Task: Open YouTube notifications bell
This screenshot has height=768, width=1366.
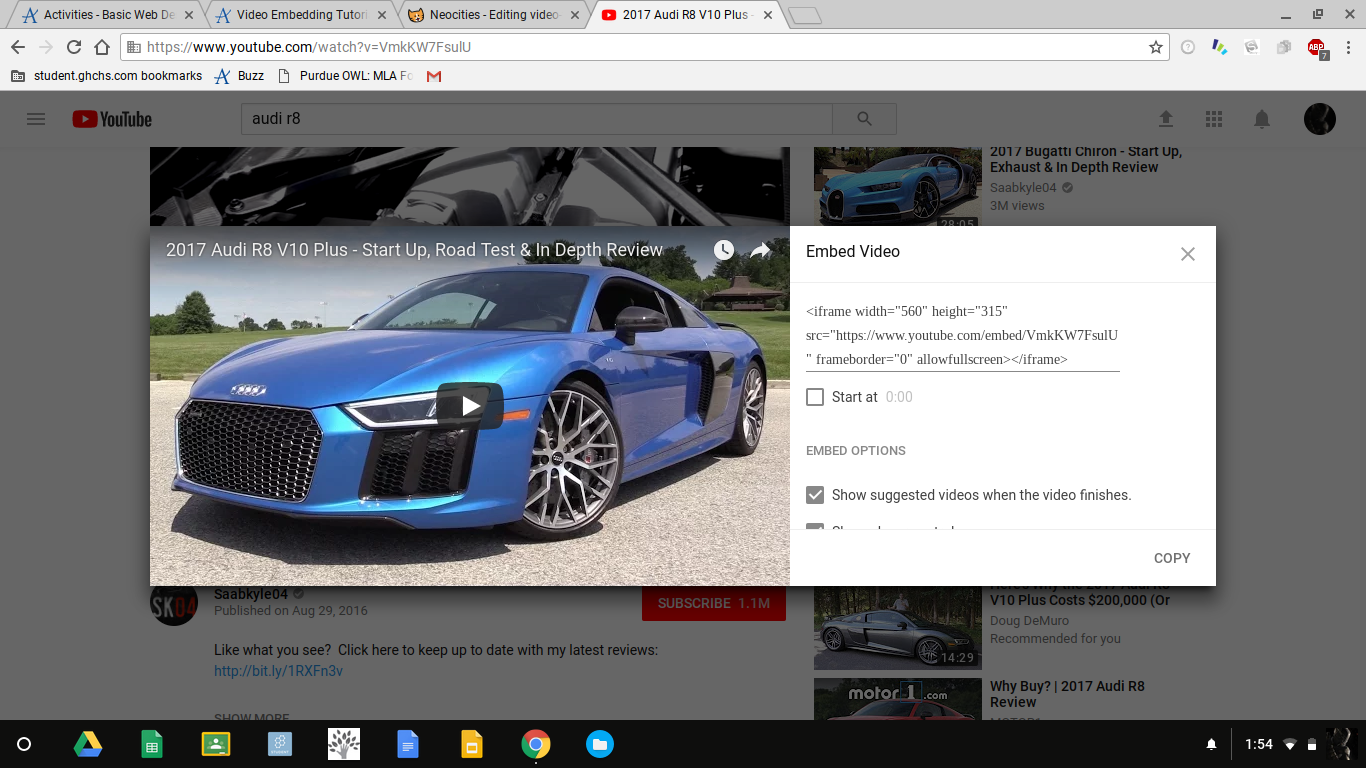Action: tap(1262, 119)
